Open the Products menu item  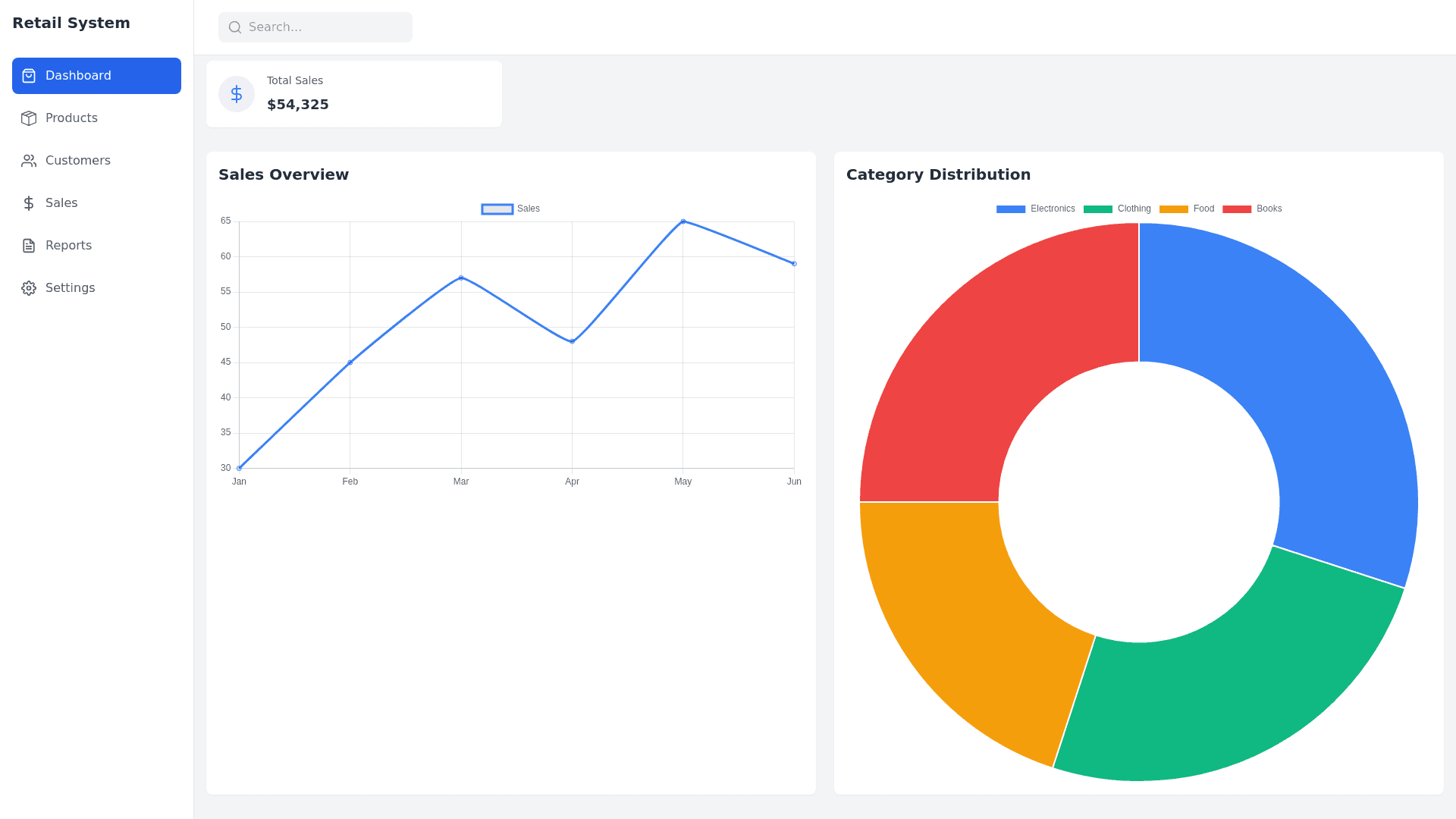tap(71, 118)
